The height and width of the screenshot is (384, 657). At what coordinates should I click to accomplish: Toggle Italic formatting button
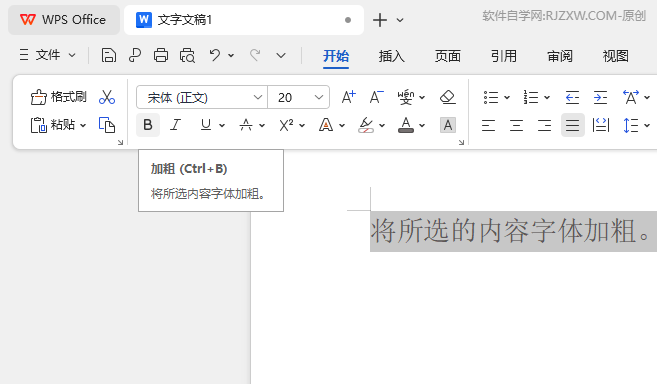[x=176, y=125]
